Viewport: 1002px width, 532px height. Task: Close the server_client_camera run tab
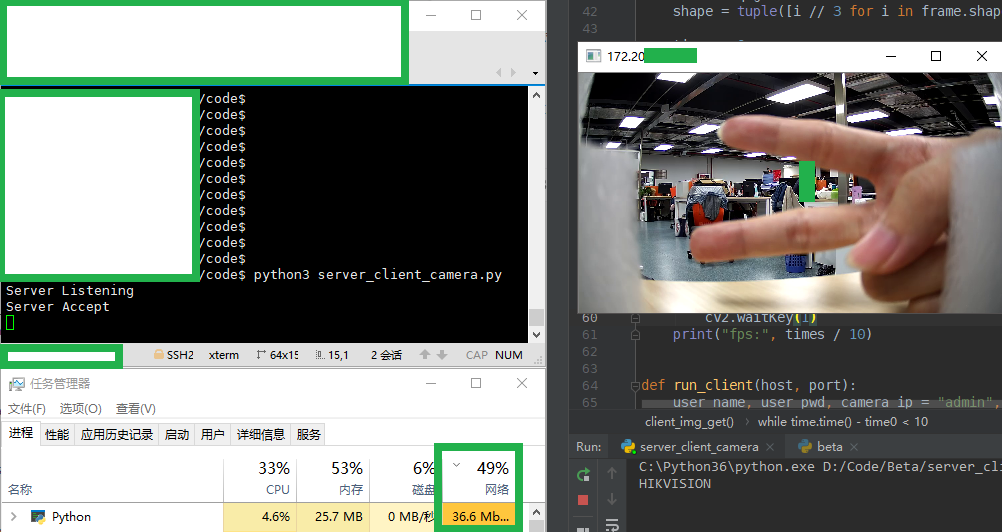(x=770, y=447)
